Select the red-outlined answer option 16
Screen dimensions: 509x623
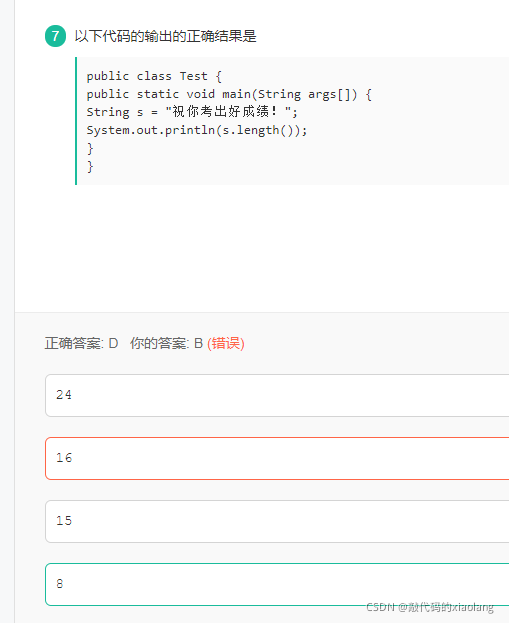[277, 459]
